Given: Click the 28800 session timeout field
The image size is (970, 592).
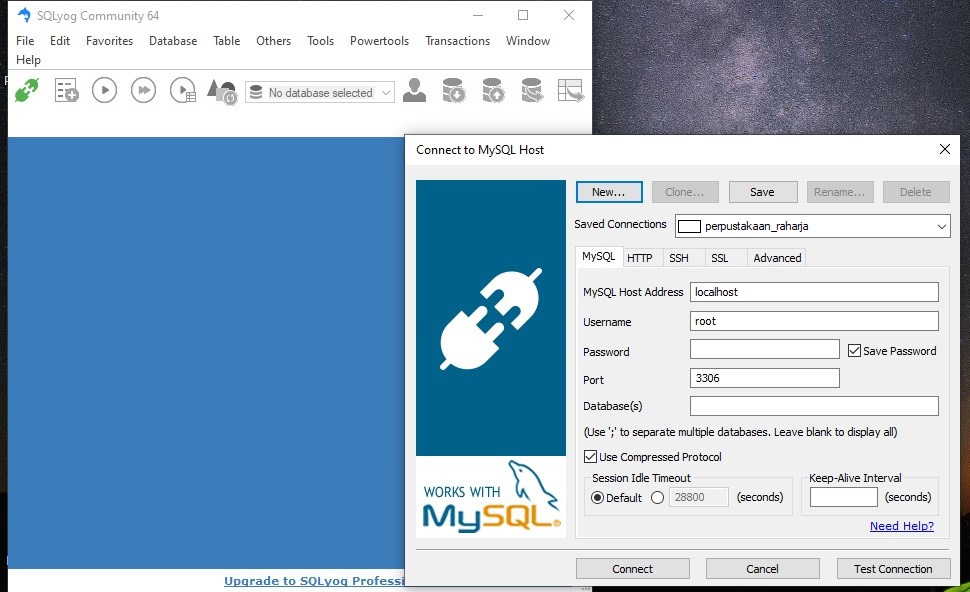Looking at the screenshot, I should [x=698, y=497].
